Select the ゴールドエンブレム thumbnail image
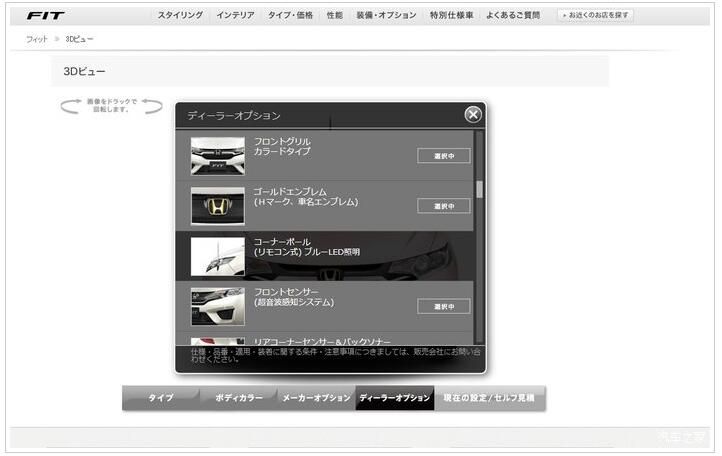722x456 pixels. 218,206
